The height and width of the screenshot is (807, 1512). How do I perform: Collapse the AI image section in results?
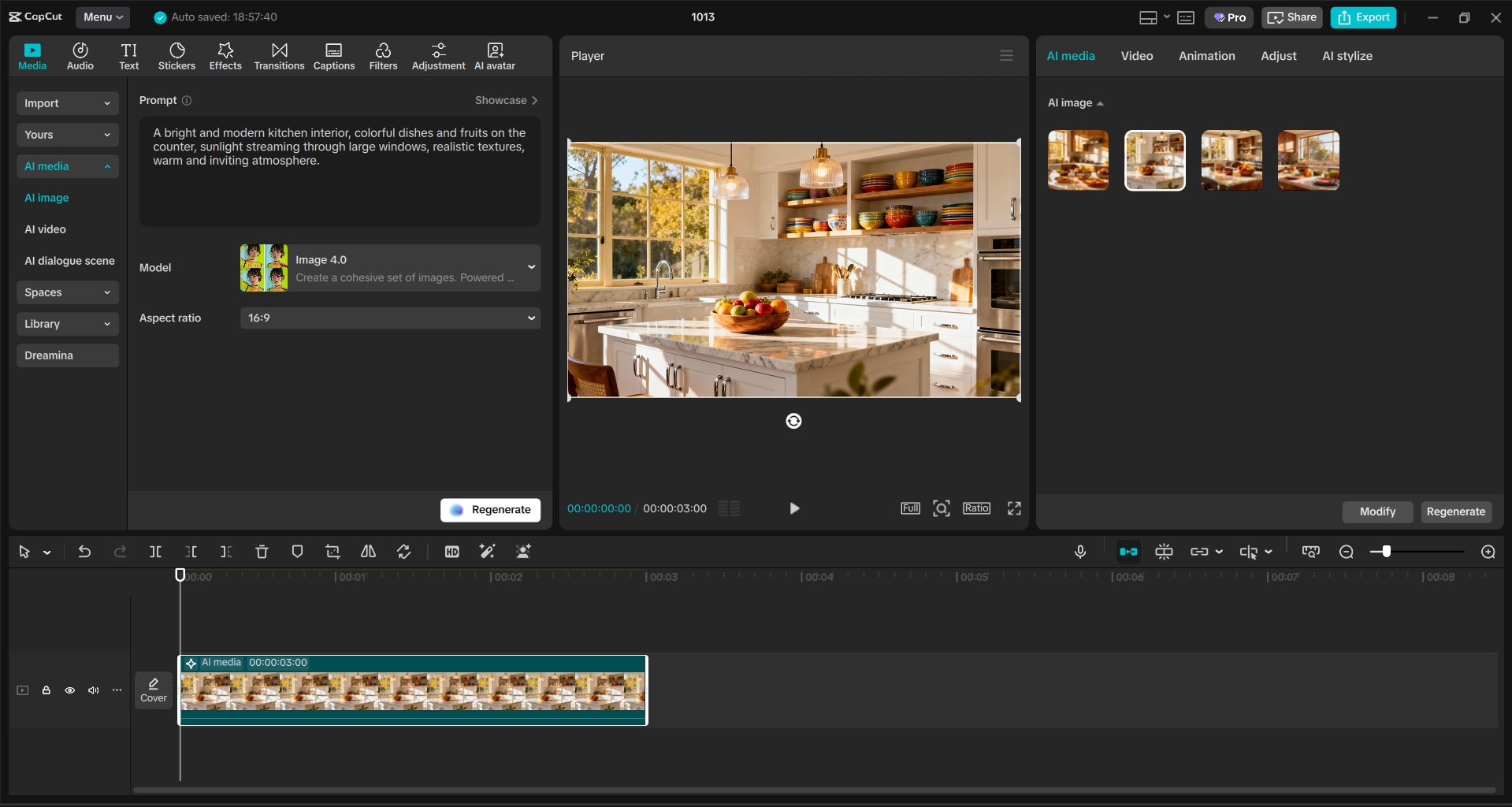pyautogui.click(x=1101, y=102)
